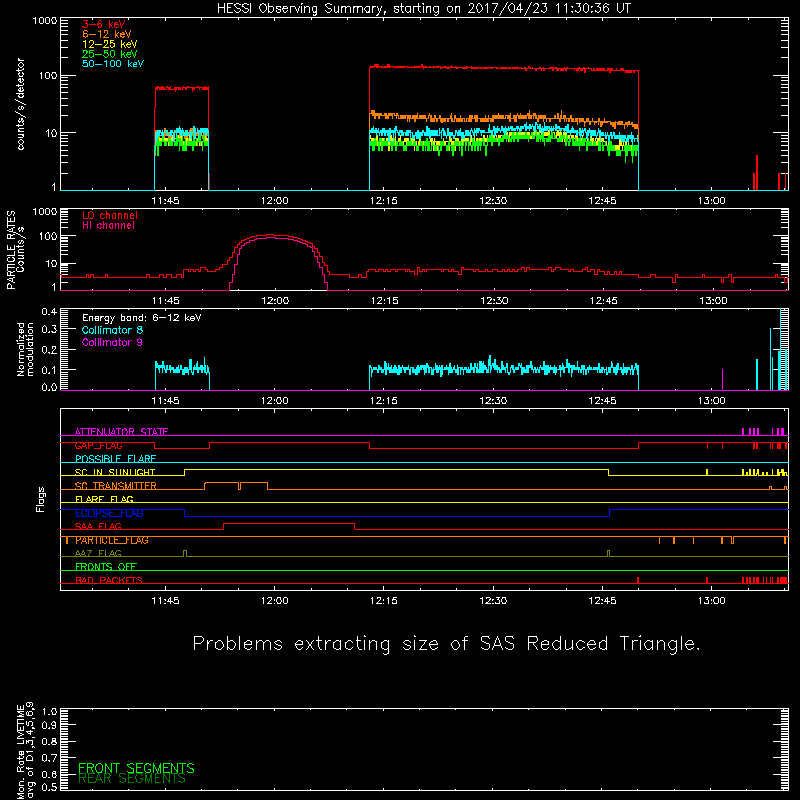Select the 50-100 keV legend label

coord(113,64)
